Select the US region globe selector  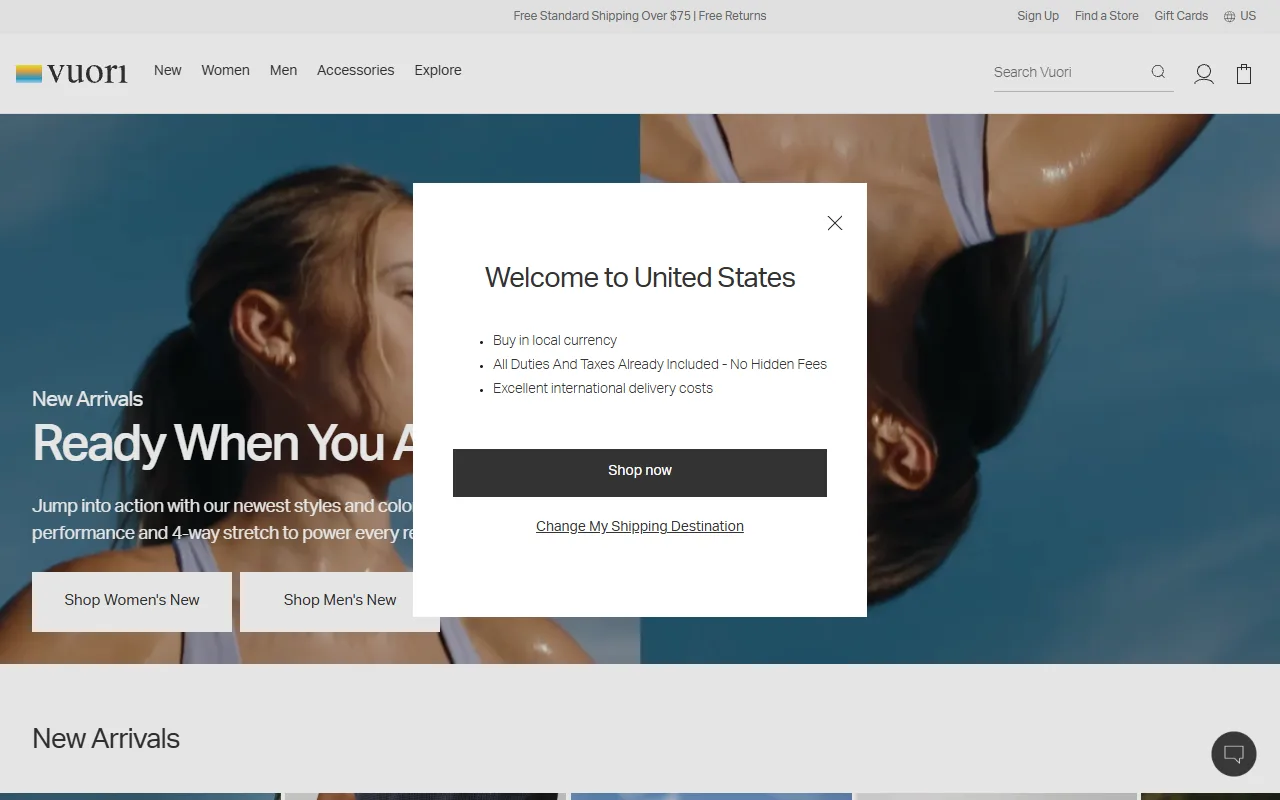pyautogui.click(x=1240, y=16)
